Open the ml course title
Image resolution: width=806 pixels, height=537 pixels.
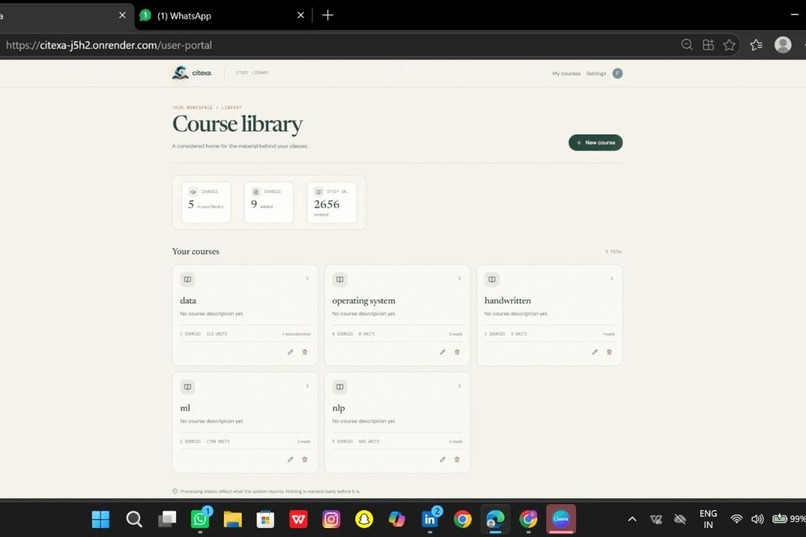[185, 408]
